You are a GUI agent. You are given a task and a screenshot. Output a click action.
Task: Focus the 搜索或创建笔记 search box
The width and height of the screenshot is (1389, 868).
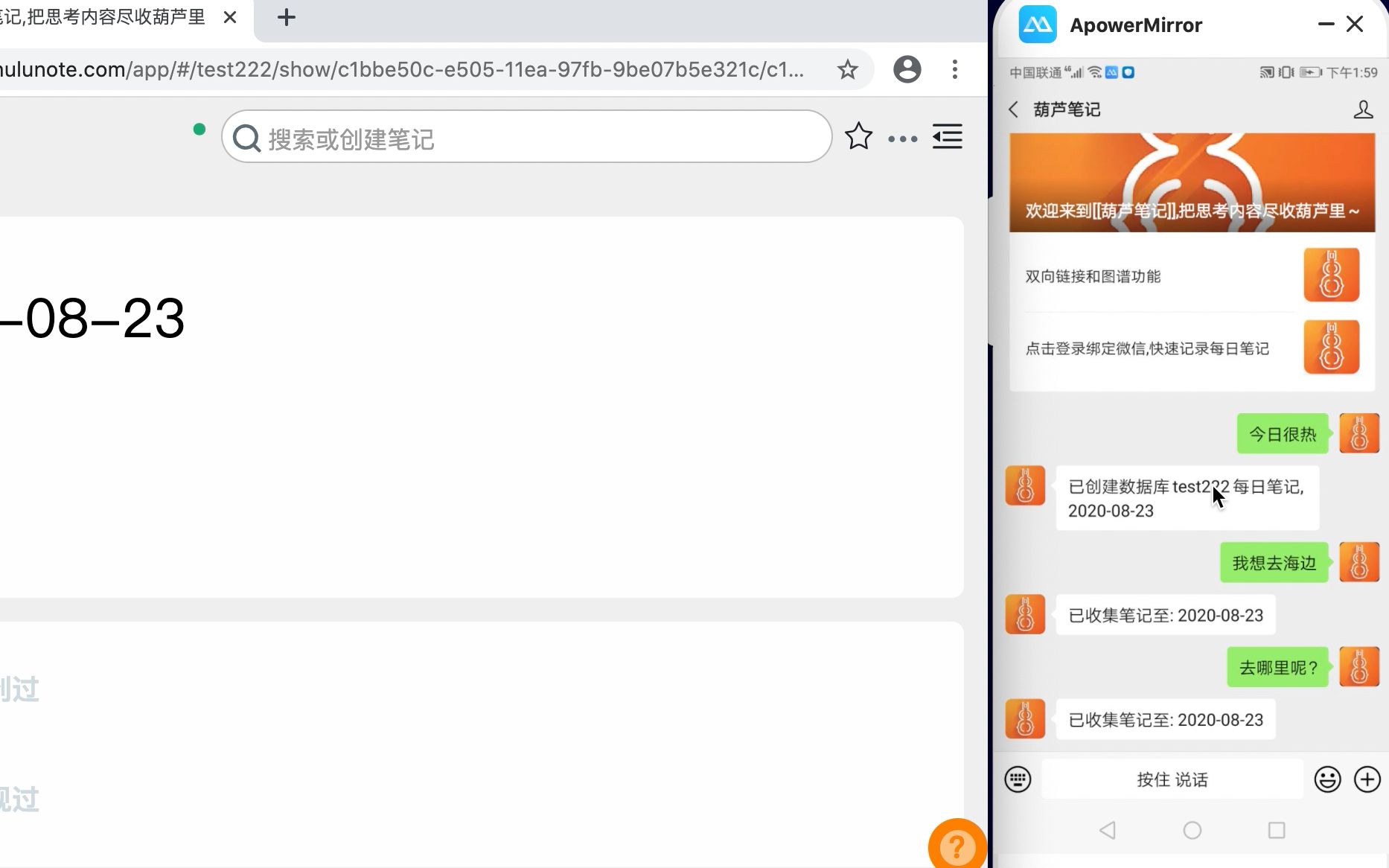[x=526, y=137]
